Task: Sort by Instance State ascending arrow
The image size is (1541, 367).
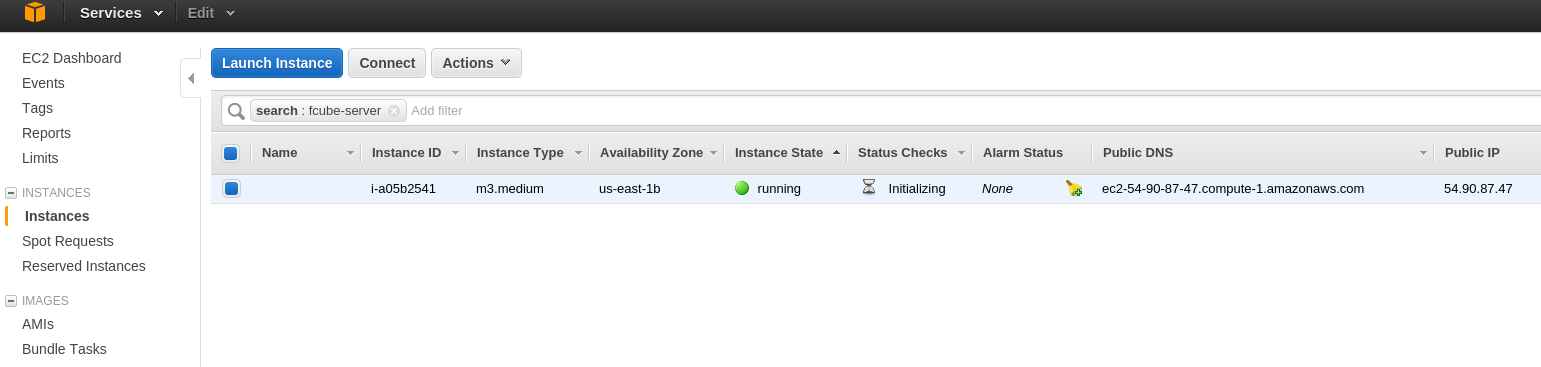Action: pyautogui.click(x=836, y=153)
